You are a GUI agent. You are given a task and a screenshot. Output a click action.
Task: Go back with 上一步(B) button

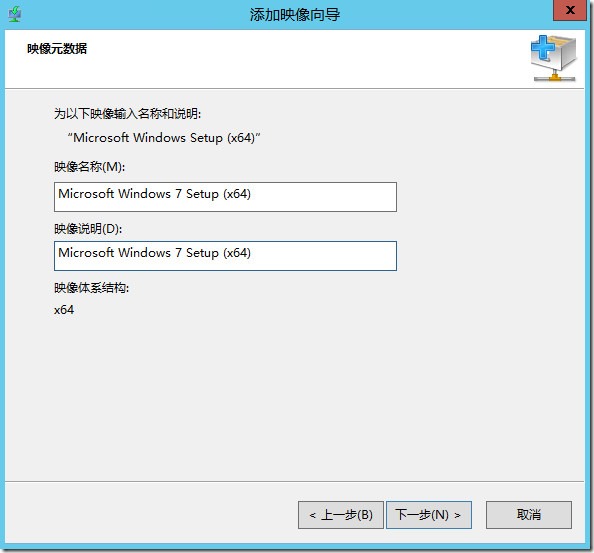coord(341,515)
